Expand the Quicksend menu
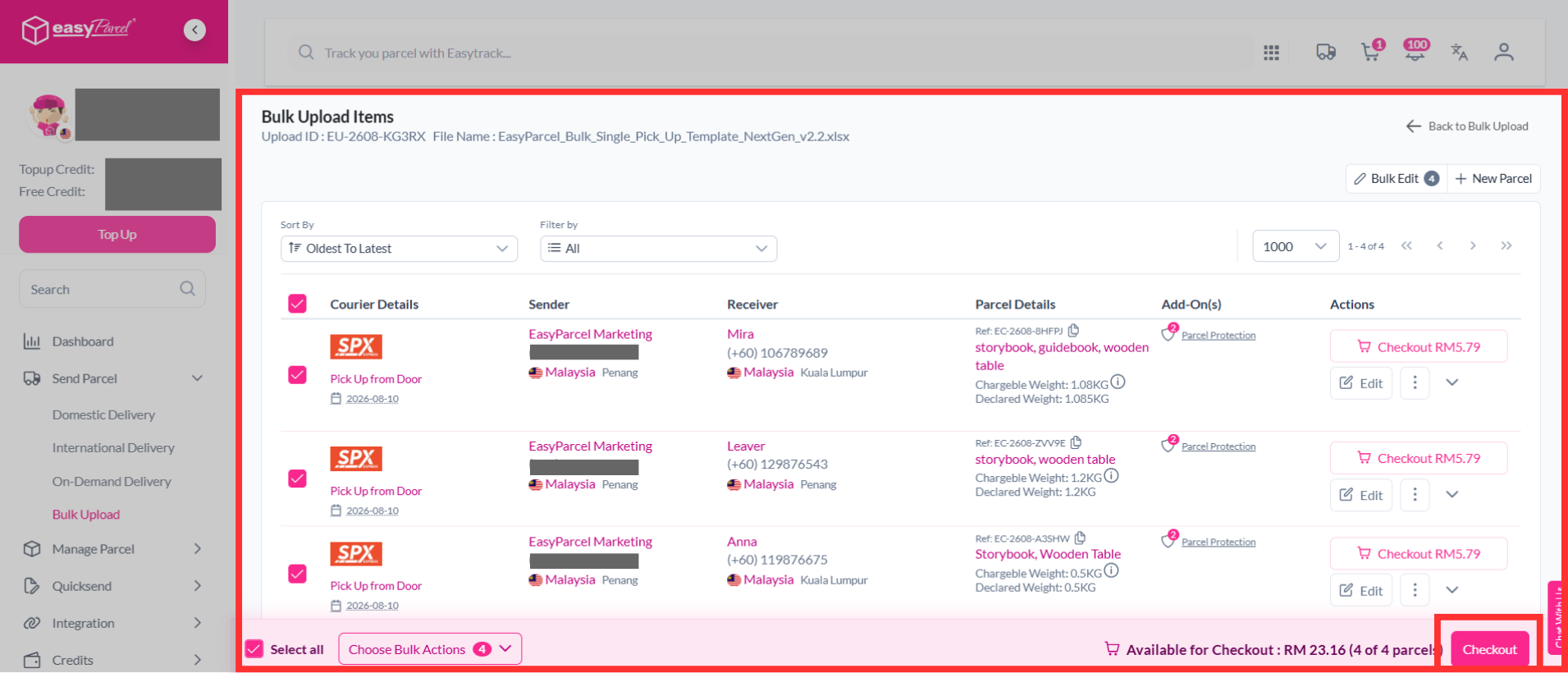Screen dimensions: 1568x673 tap(197, 586)
